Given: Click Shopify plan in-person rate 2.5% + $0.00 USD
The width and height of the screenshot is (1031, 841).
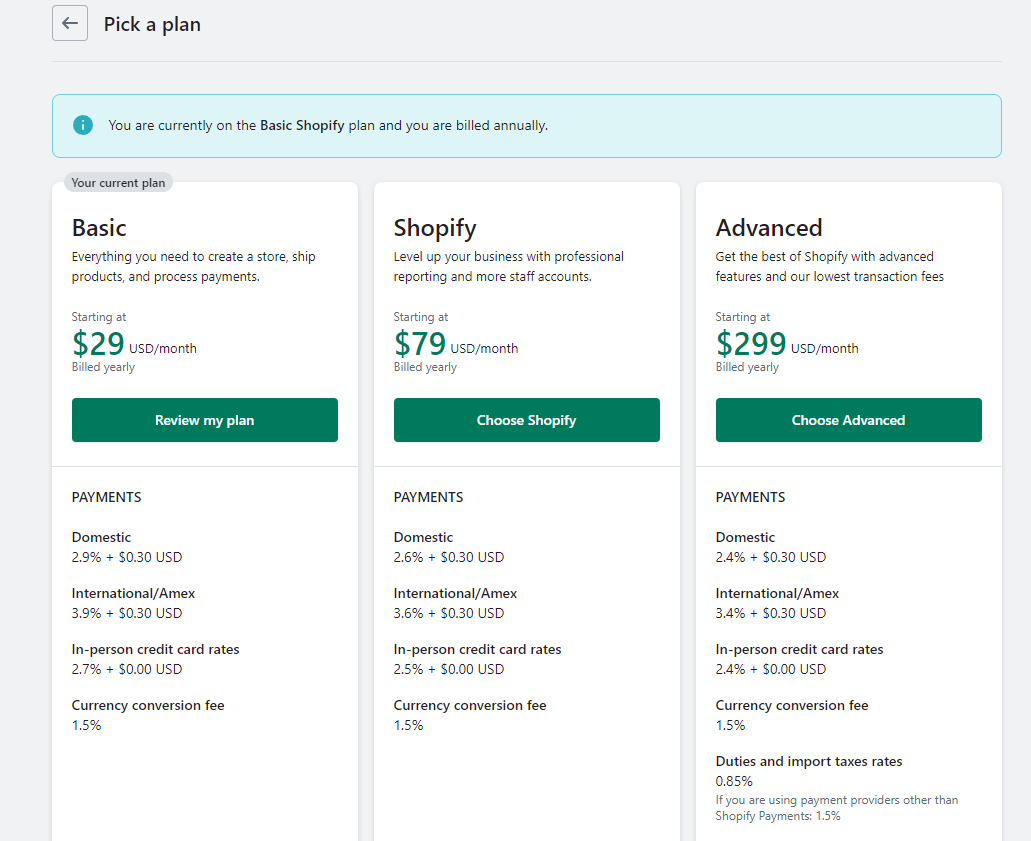Looking at the screenshot, I should click(449, 669).
